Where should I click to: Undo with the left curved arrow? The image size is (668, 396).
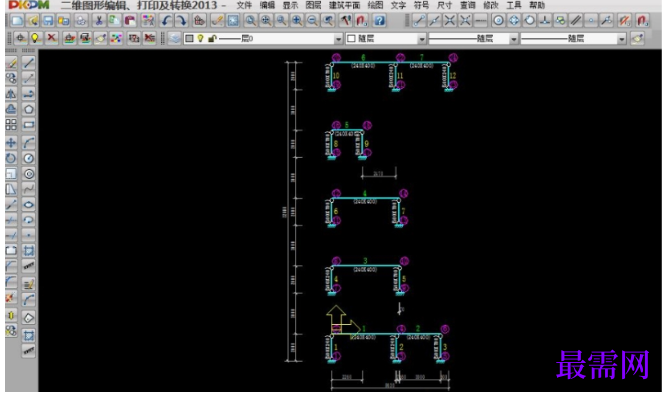click(x=166, y=20)
